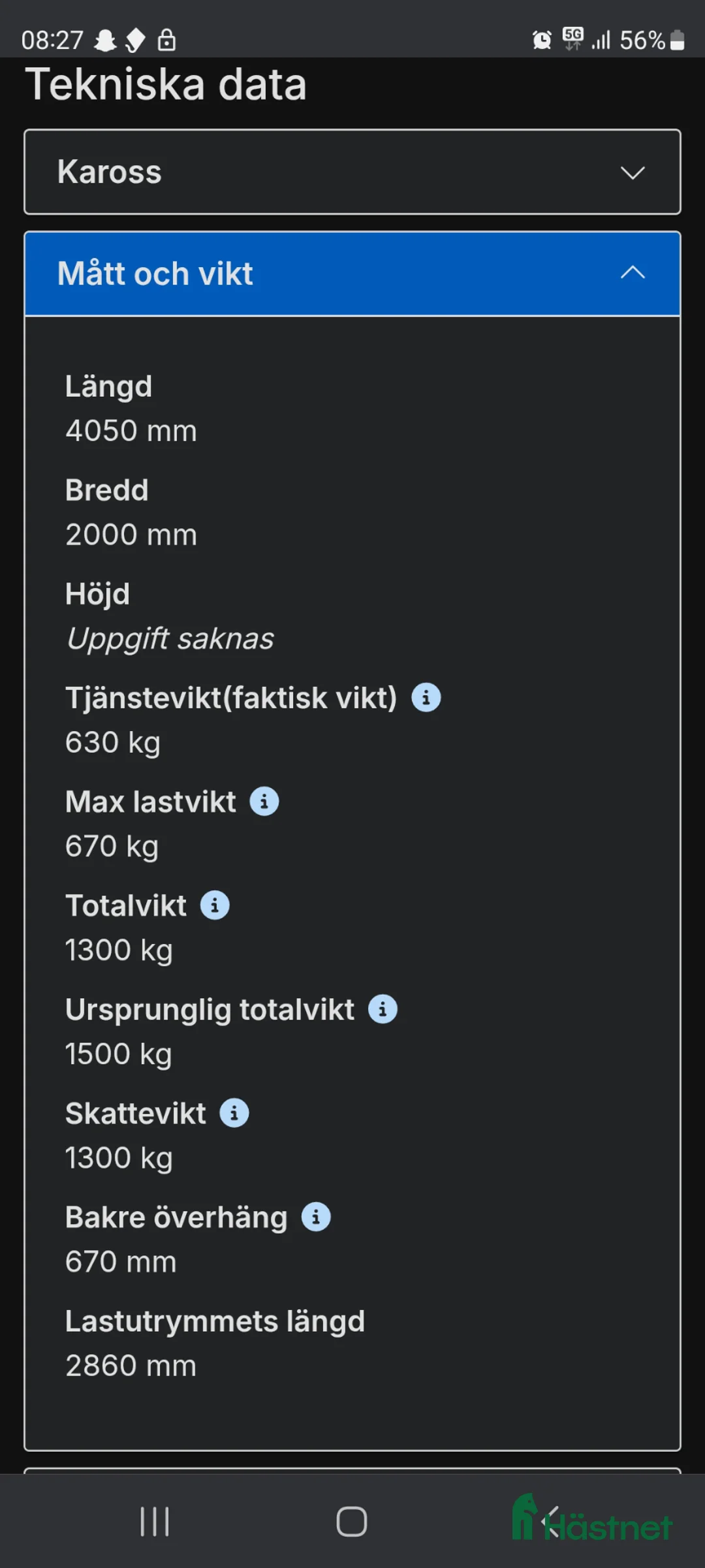Viewport: 705px width, 1568px height.
Task: Expand the Kaross section
Action: (351, 172)
